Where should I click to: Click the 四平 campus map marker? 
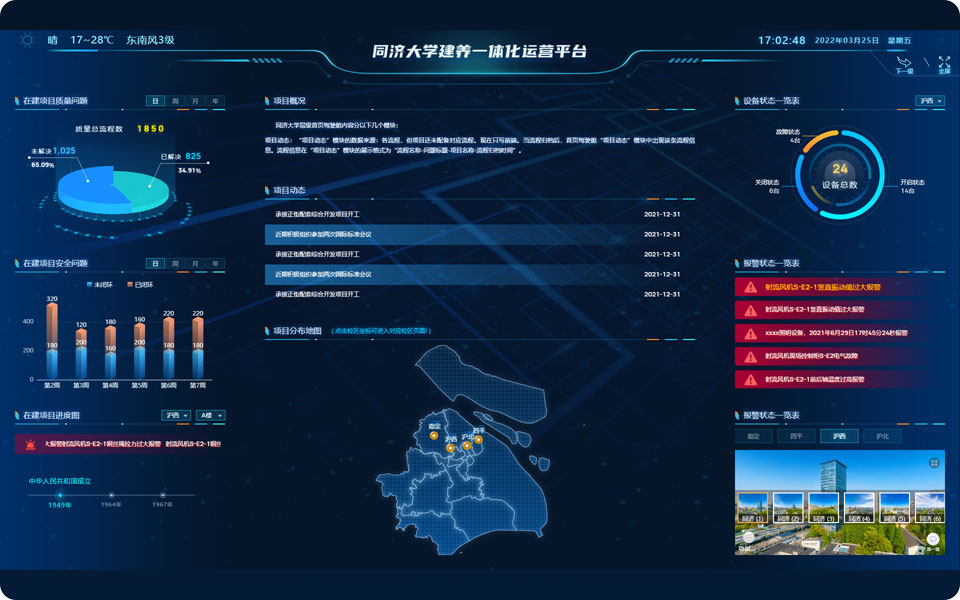coord(478,440)
